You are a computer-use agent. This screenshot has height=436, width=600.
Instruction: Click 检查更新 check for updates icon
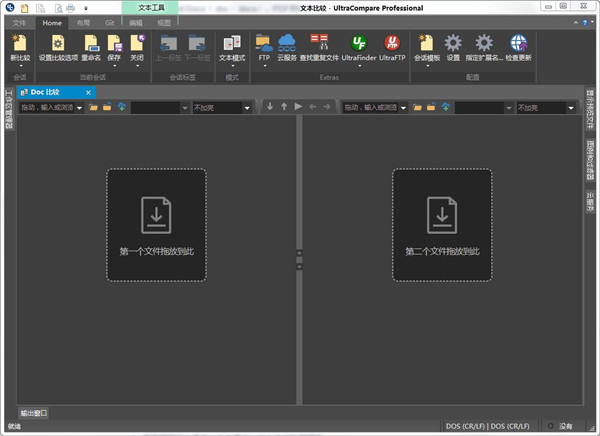(518, 43)
